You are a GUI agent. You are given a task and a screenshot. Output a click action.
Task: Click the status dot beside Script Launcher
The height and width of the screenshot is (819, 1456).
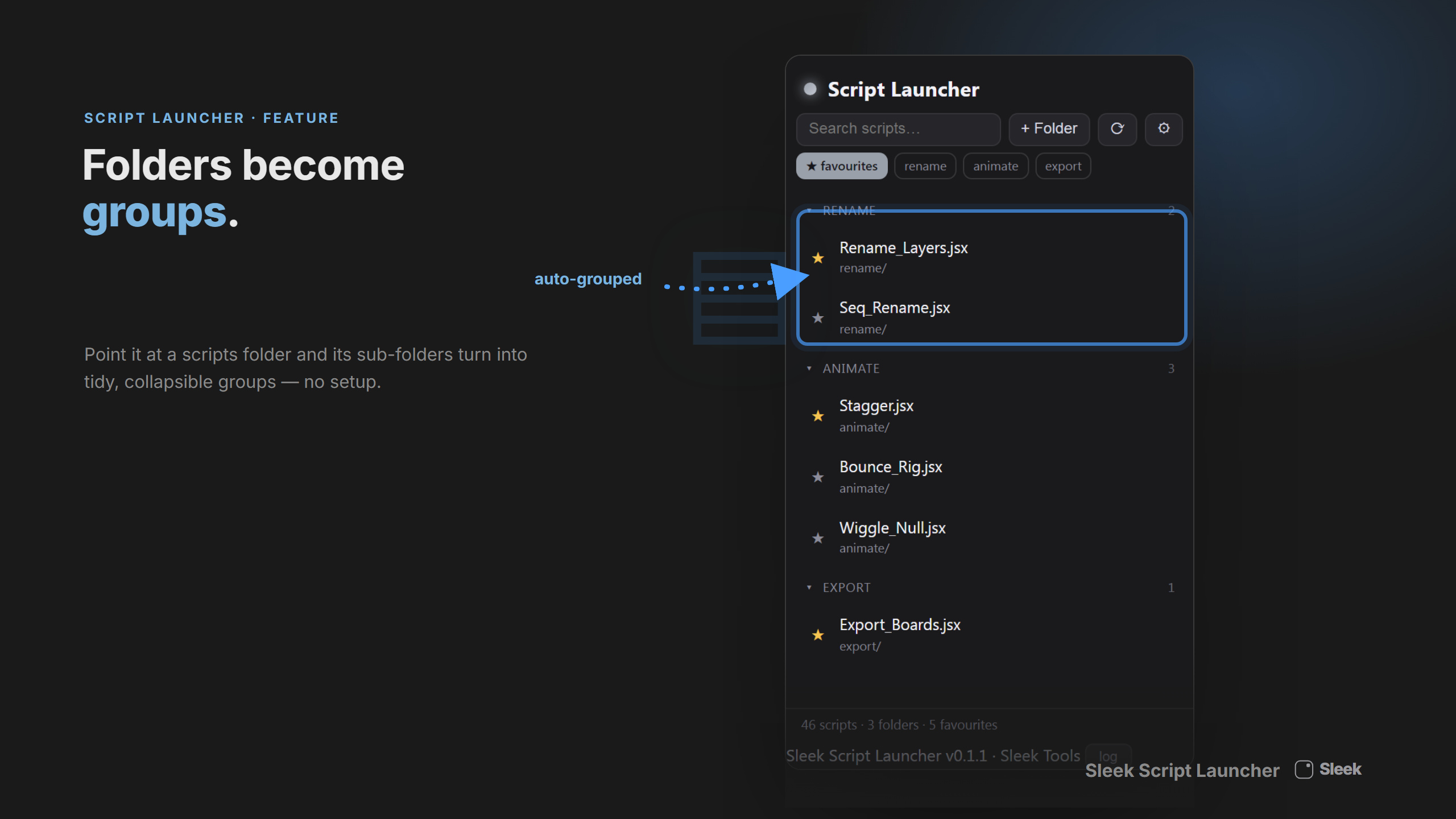tap(810, 89)
